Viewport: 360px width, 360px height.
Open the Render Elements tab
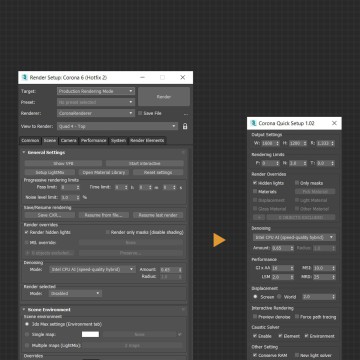[x=147, y=140]
